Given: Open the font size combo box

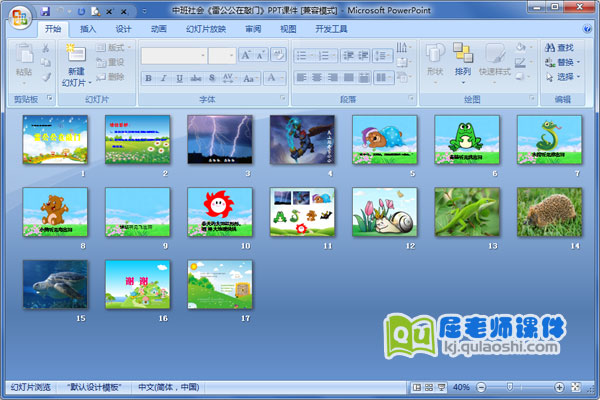Looking at the screenshot, I should click(x=222, y=56).
